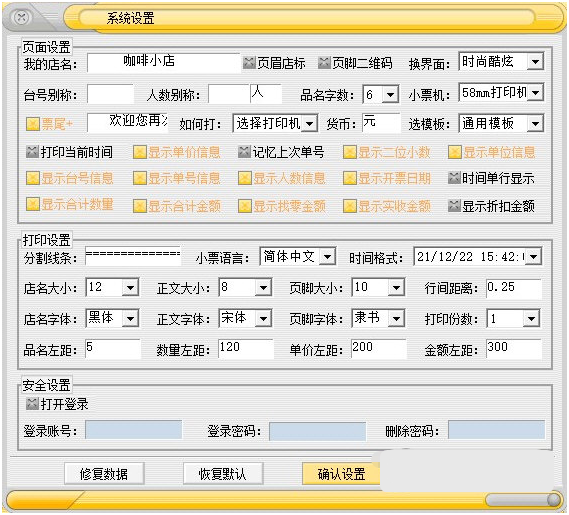Open the 小票机 dropdown showing 58mm打印机
This screenshot has width=569, height=515.
click(x=501, y=92)
